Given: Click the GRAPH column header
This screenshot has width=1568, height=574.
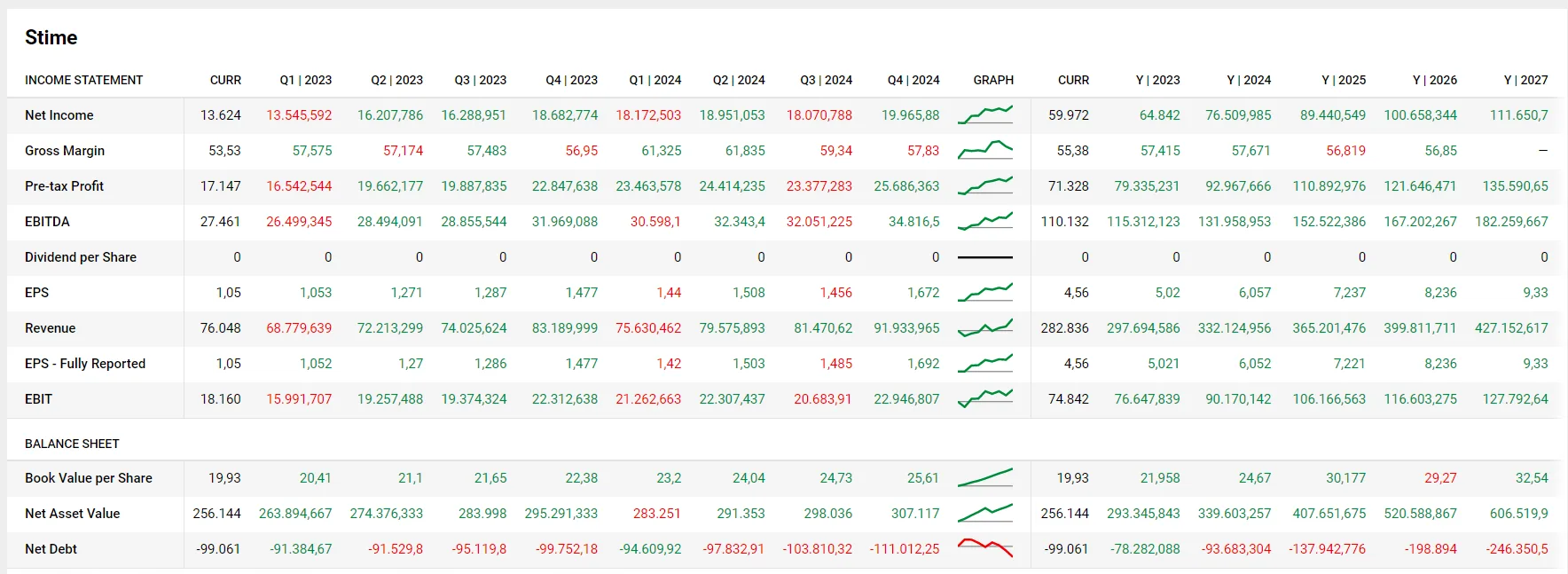Looking at the screenshot, I should pyautogui.click(x=993, y=80).
